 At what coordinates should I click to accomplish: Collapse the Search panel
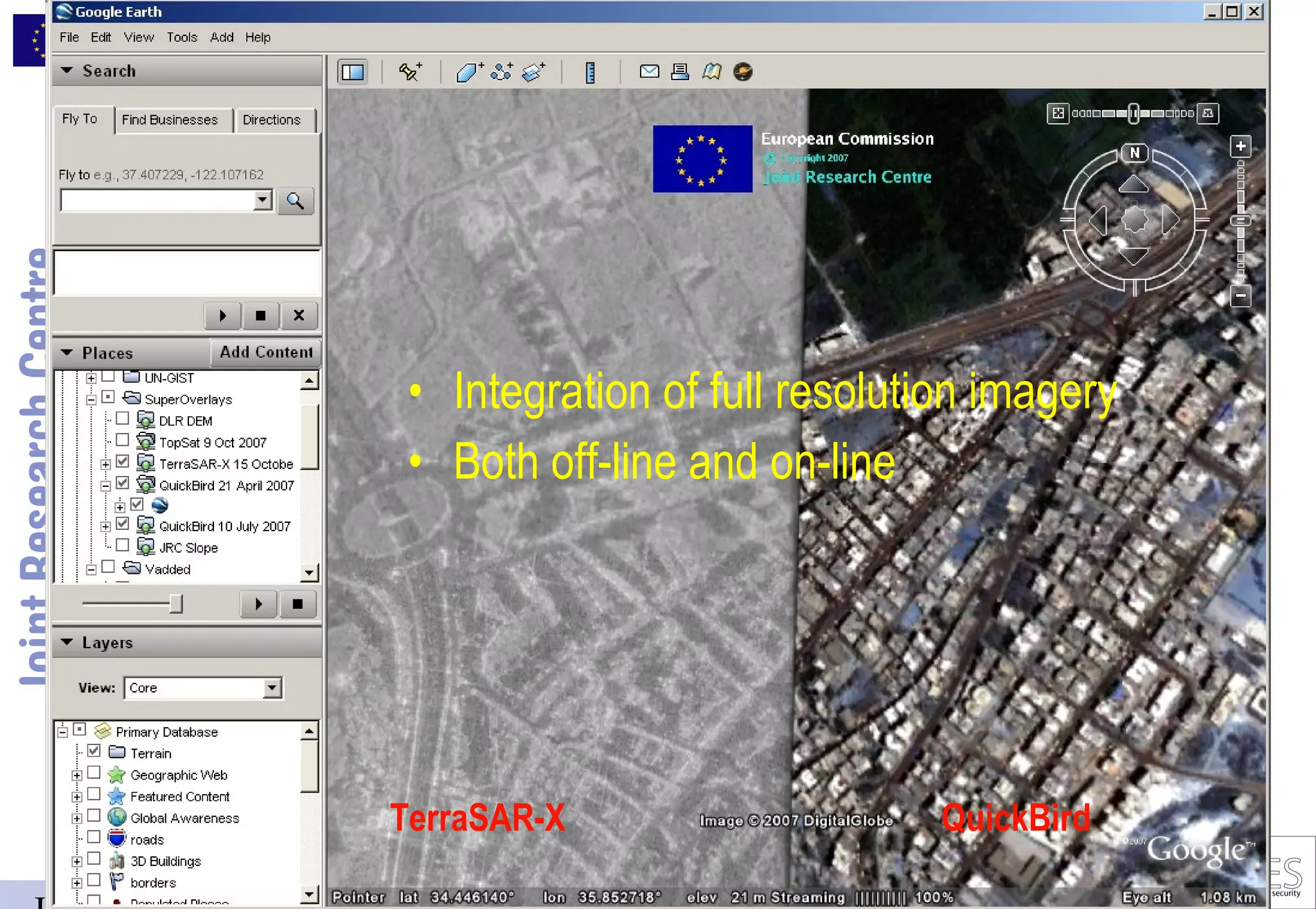(x=67, y=70)
